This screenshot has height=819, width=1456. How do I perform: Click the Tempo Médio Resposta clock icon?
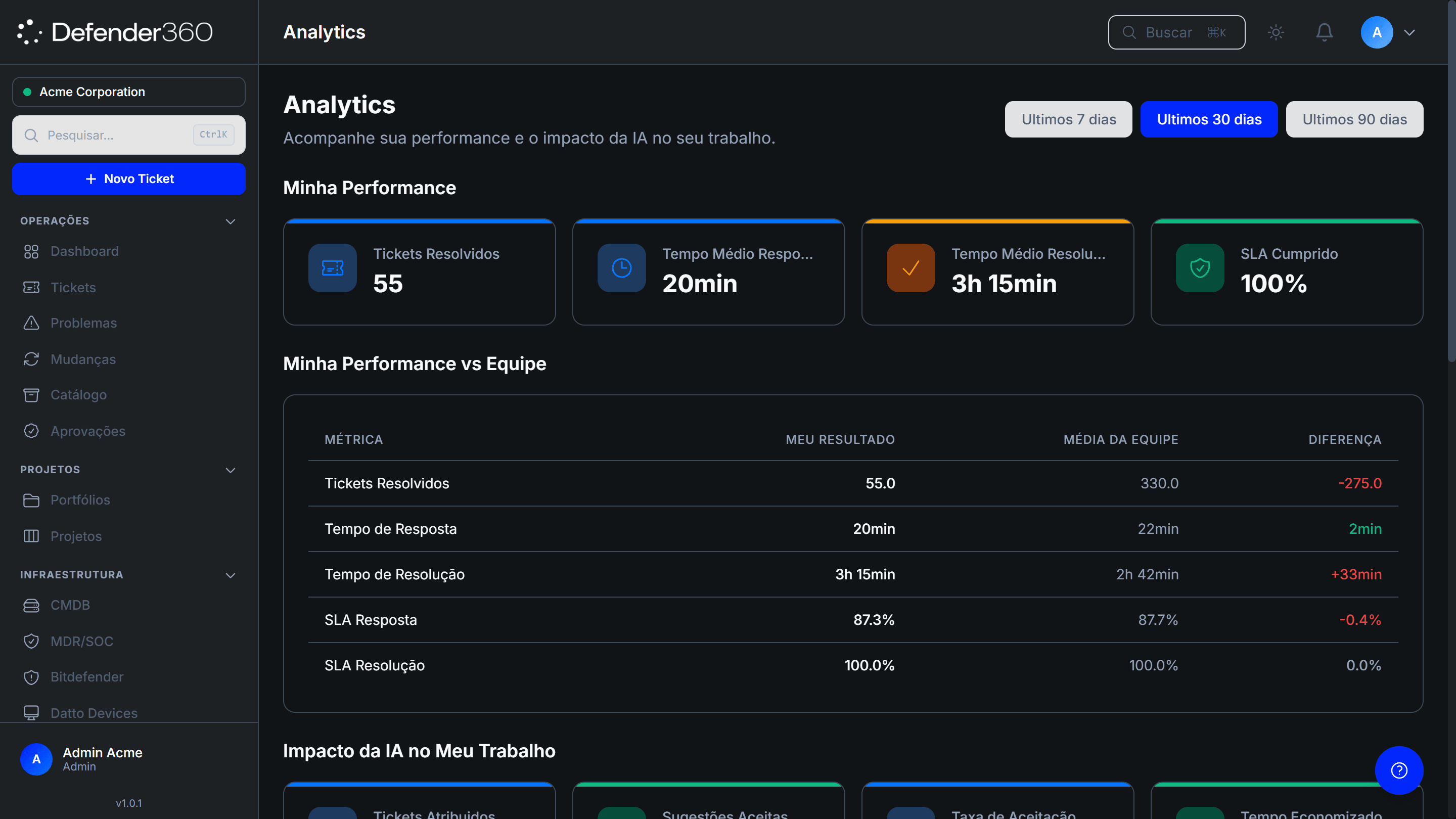click(622, 268)
